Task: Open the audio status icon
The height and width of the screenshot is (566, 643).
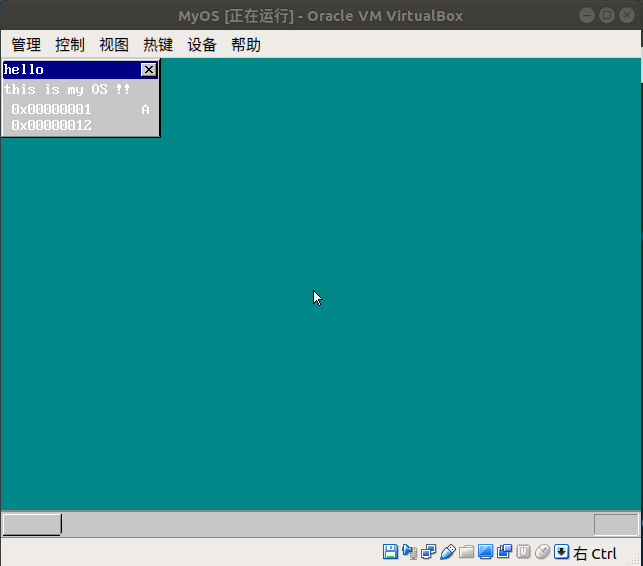Action: coord(410,552)
